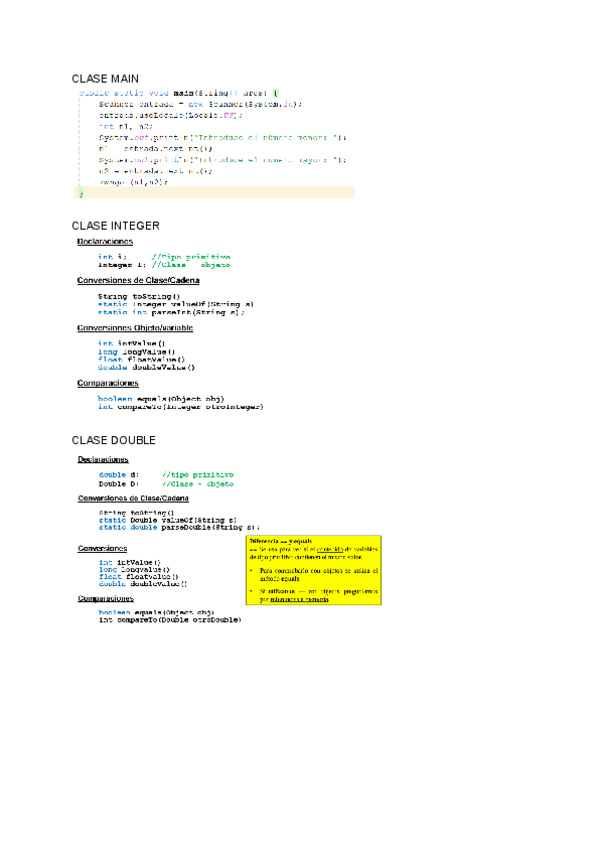Click the green //Tipo primitivo comment
Viewport: 600px width, 848px height.
[190, 257]
